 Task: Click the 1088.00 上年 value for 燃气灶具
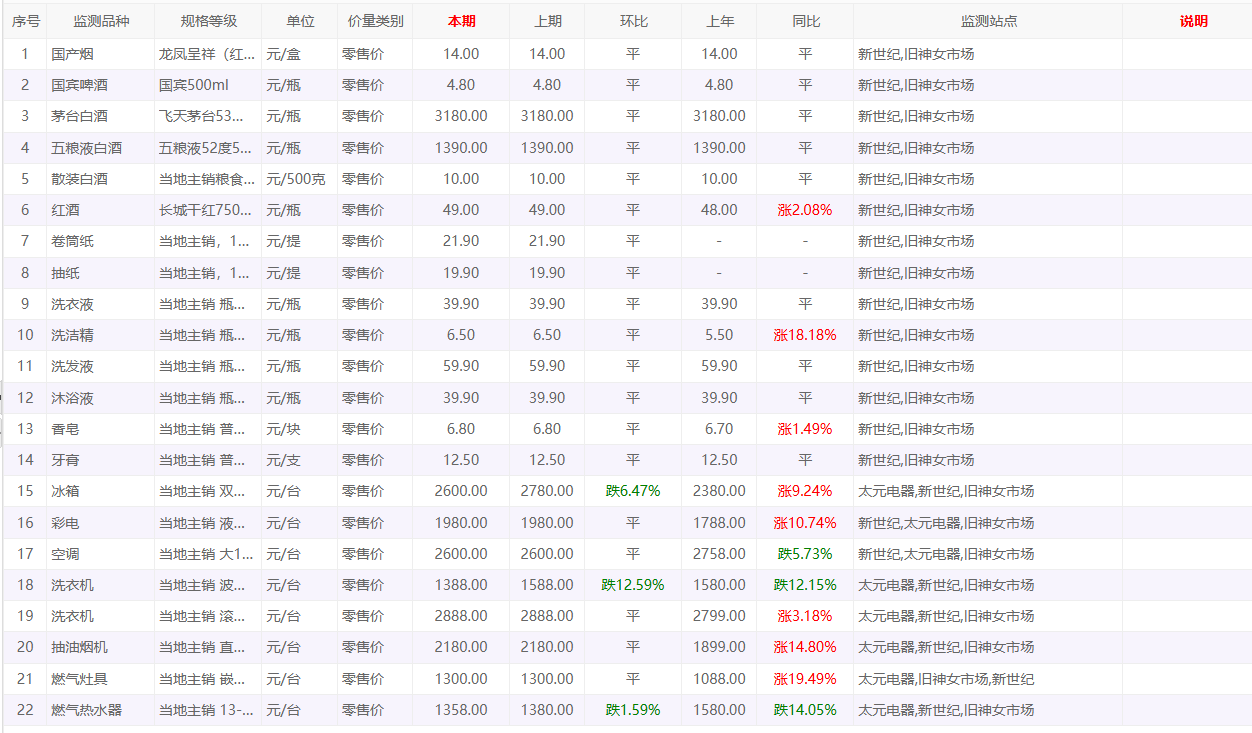pos(719,679)
